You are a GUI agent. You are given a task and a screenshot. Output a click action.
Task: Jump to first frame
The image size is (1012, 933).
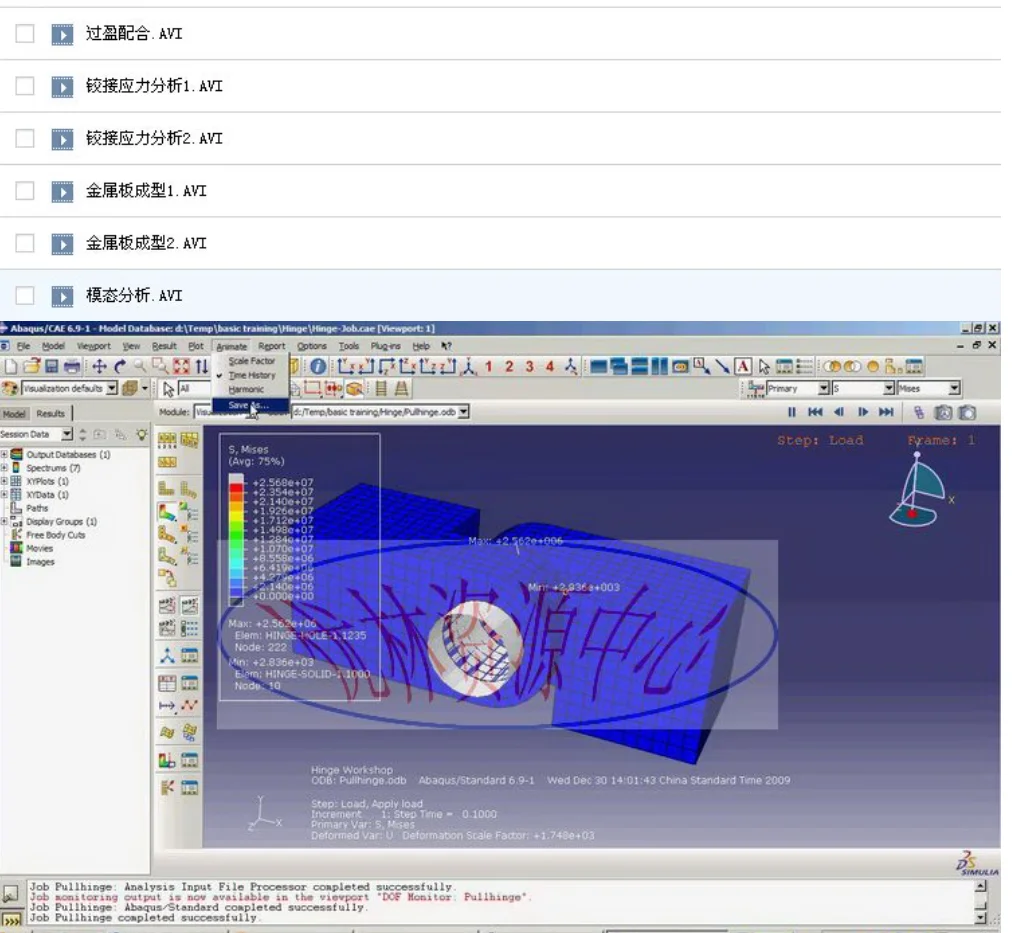coord(815,412)
